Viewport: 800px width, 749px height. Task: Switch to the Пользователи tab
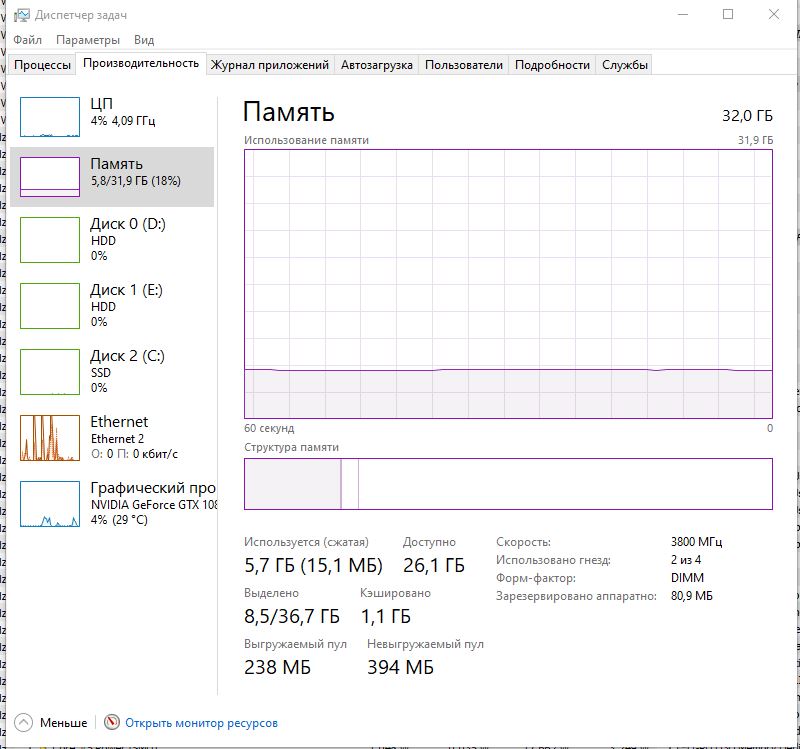click(x=464, y=65)
